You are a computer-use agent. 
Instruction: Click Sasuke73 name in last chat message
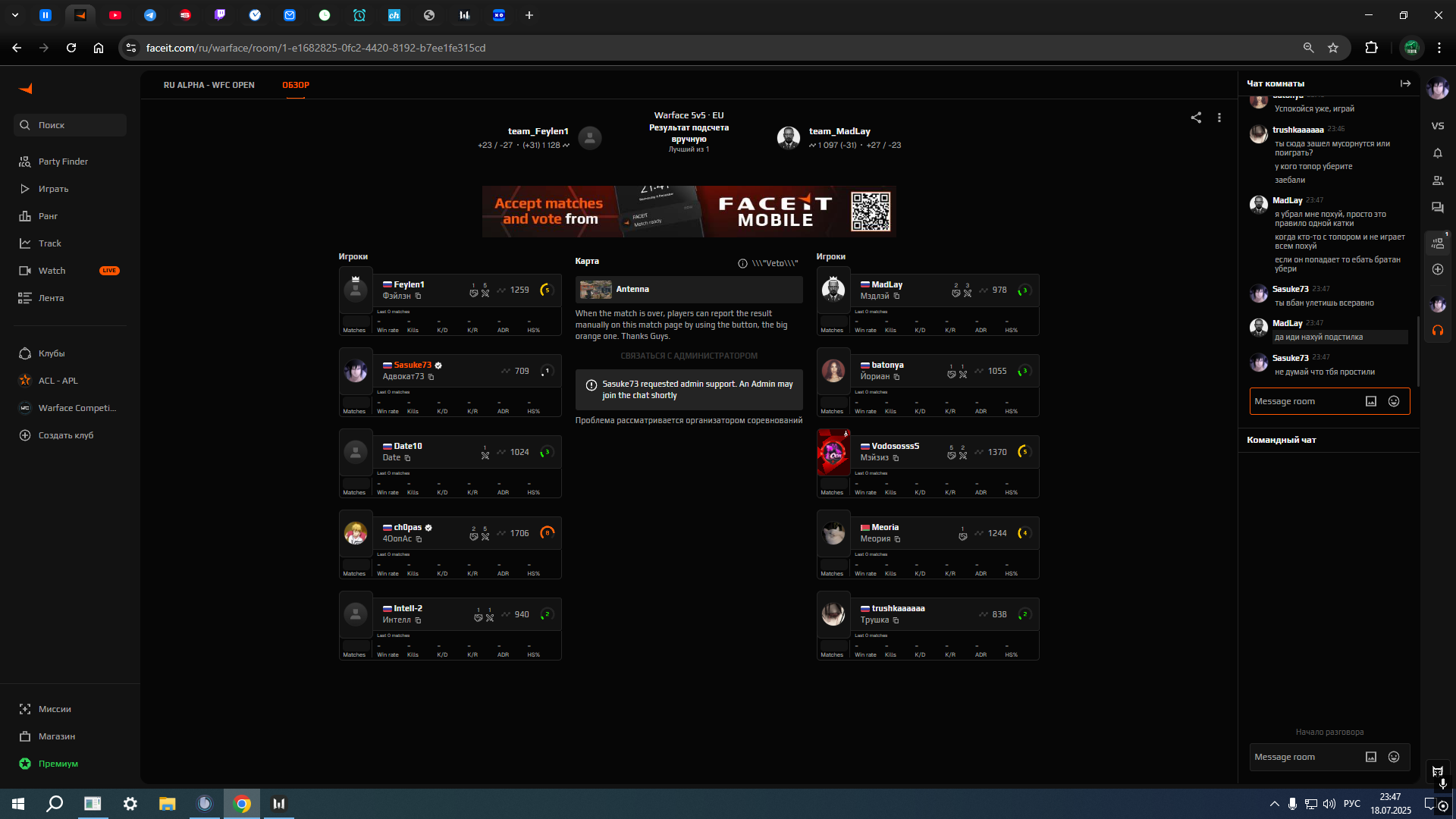coord(1290,358)
